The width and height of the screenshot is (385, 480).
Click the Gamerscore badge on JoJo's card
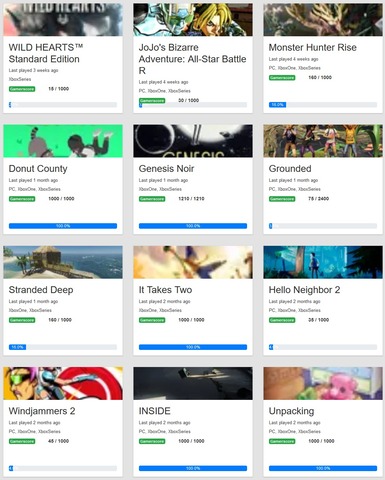pyautogui.click(x=152, y=100)
